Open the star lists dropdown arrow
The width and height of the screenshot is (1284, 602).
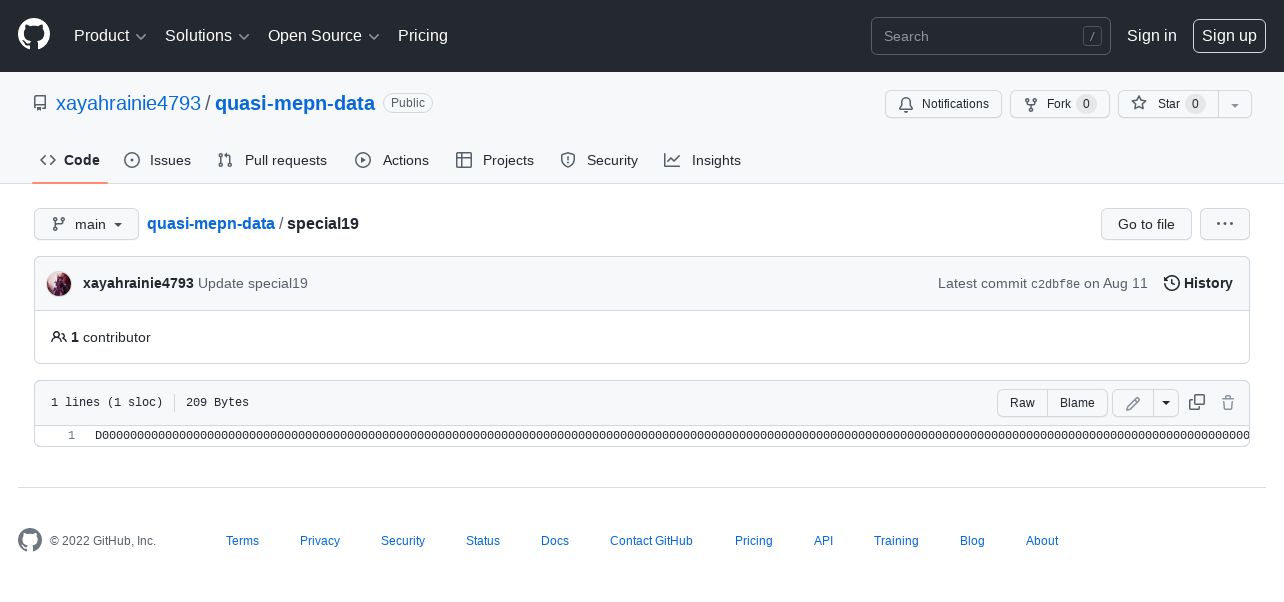[x=1235, y=104]
